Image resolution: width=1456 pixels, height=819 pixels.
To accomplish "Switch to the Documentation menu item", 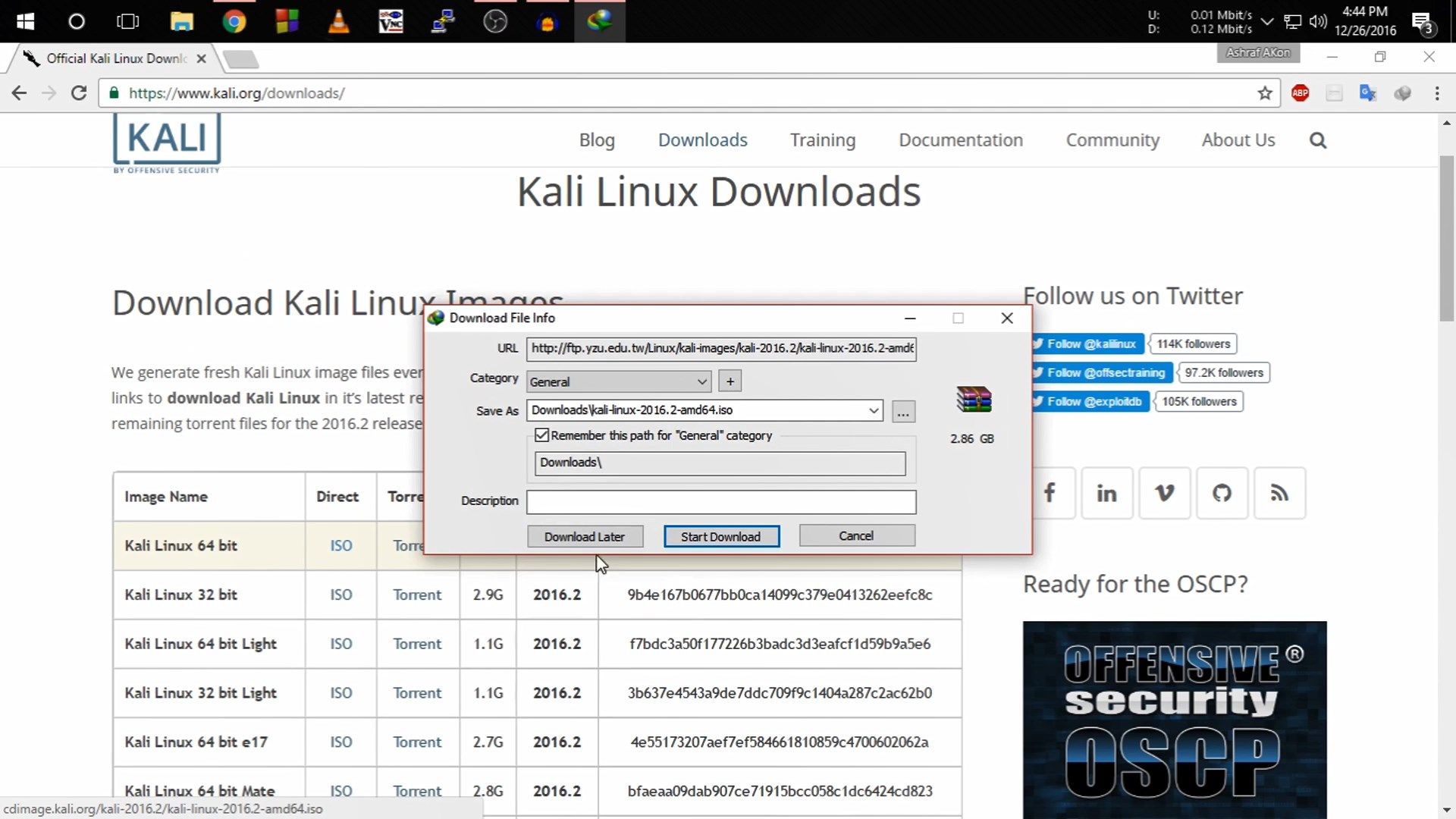I will point(960,140).
